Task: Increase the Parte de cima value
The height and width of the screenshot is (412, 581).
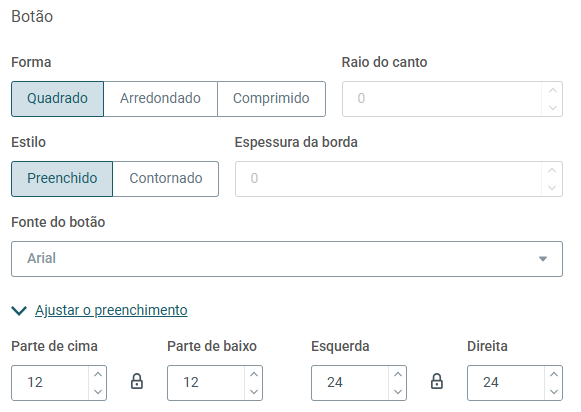Action: [x=98, y=375]
